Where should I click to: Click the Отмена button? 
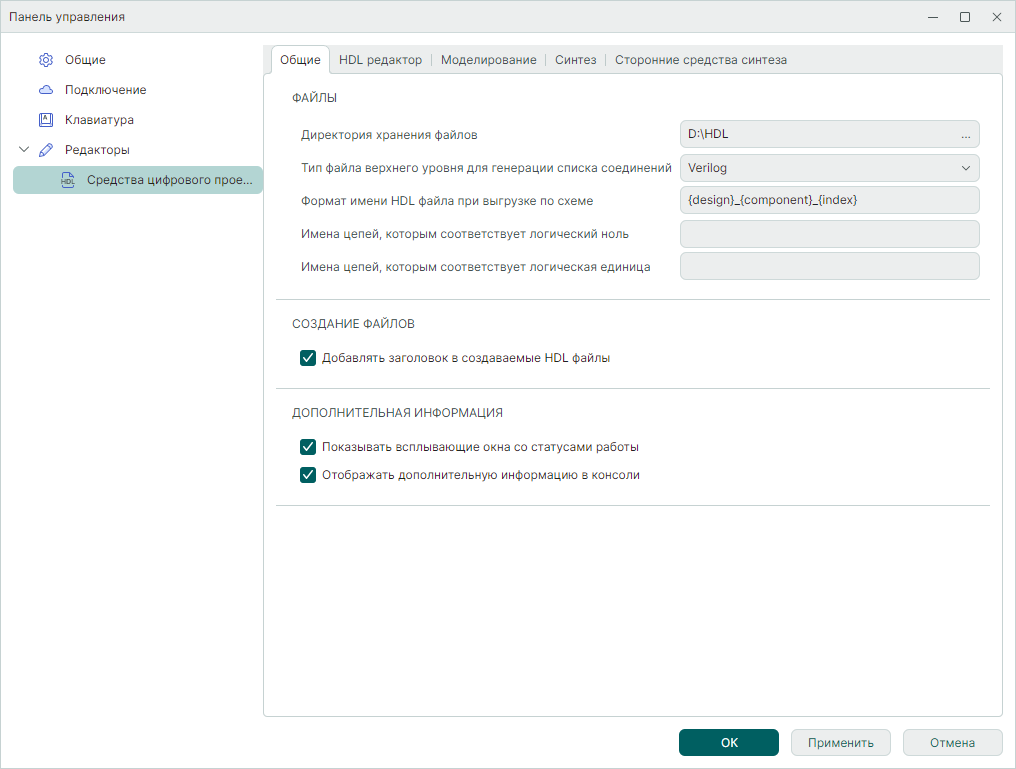point(952,743)
